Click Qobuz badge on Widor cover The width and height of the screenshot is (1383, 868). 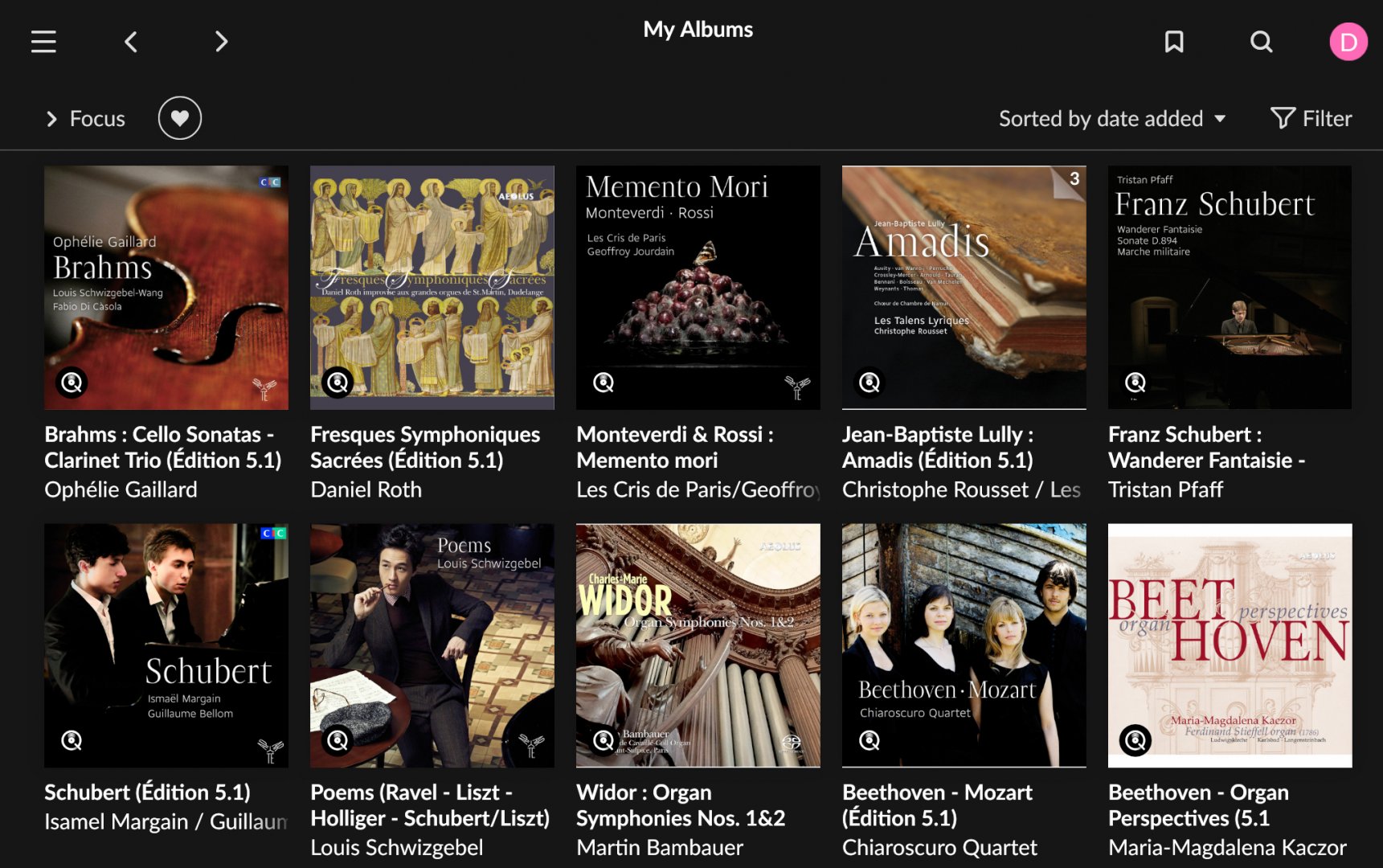coord(604,740)
